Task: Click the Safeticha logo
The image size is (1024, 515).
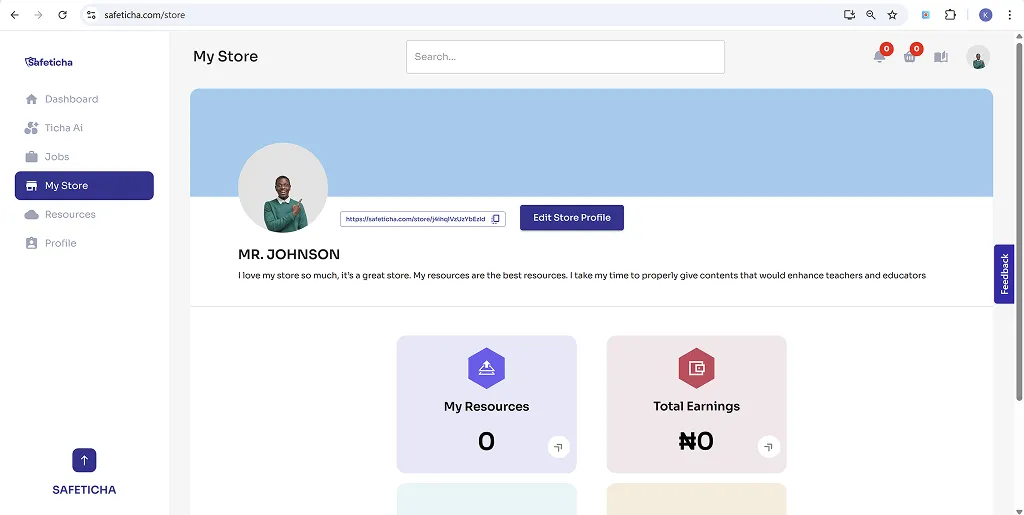Action: click(x=48, y=62)
